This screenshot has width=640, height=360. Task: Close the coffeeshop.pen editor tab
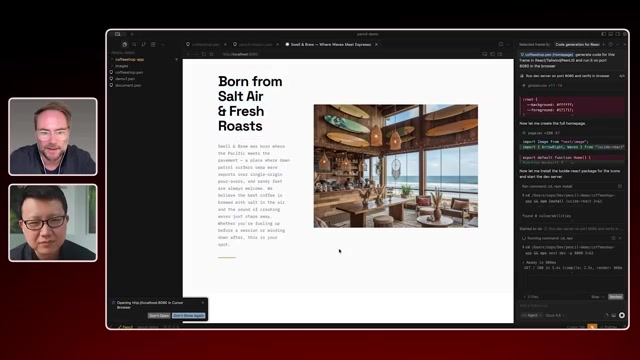point(225,44)
